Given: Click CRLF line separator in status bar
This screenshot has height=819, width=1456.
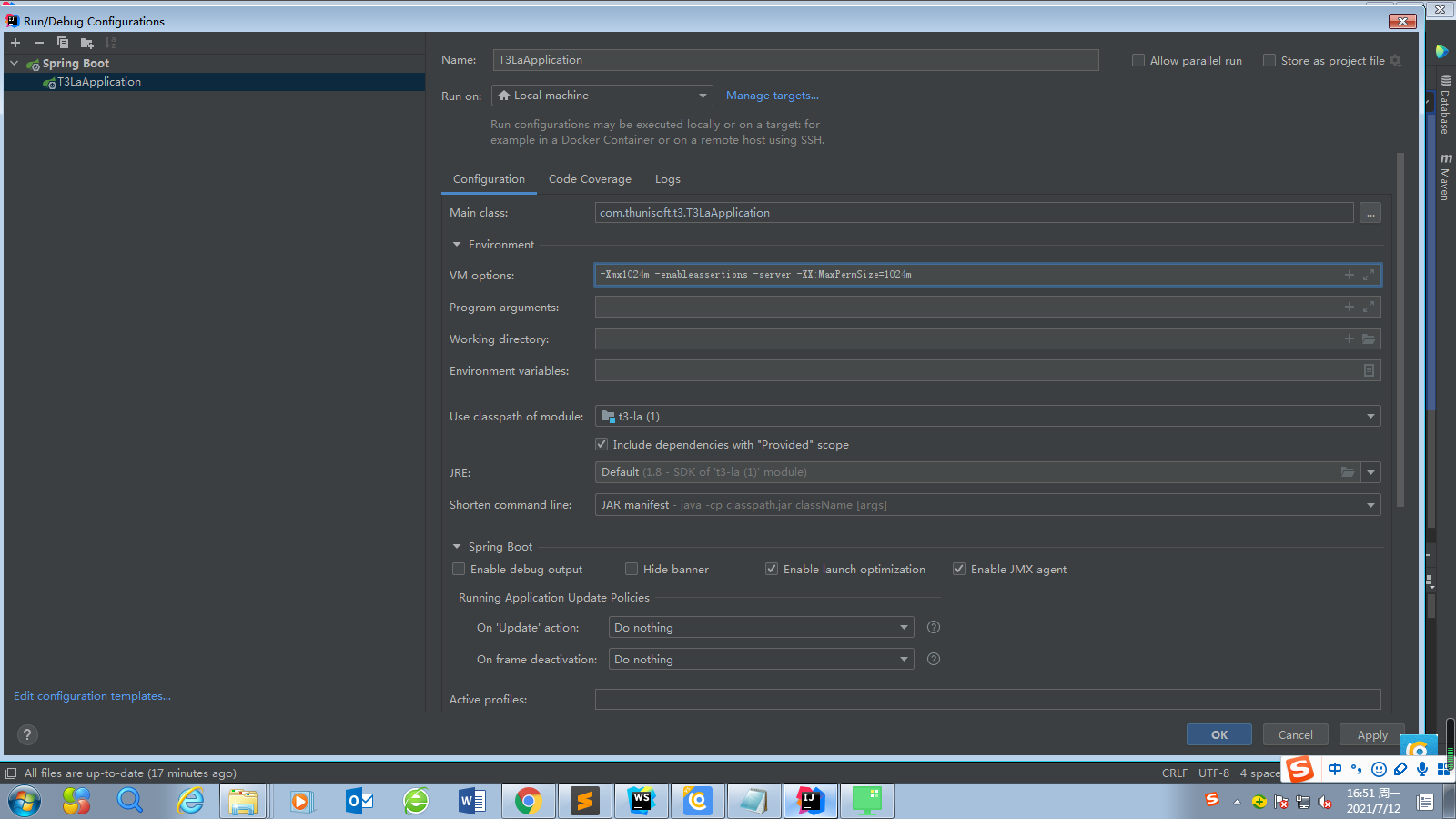Looking at the screenshot, I should click(1175, 773).
